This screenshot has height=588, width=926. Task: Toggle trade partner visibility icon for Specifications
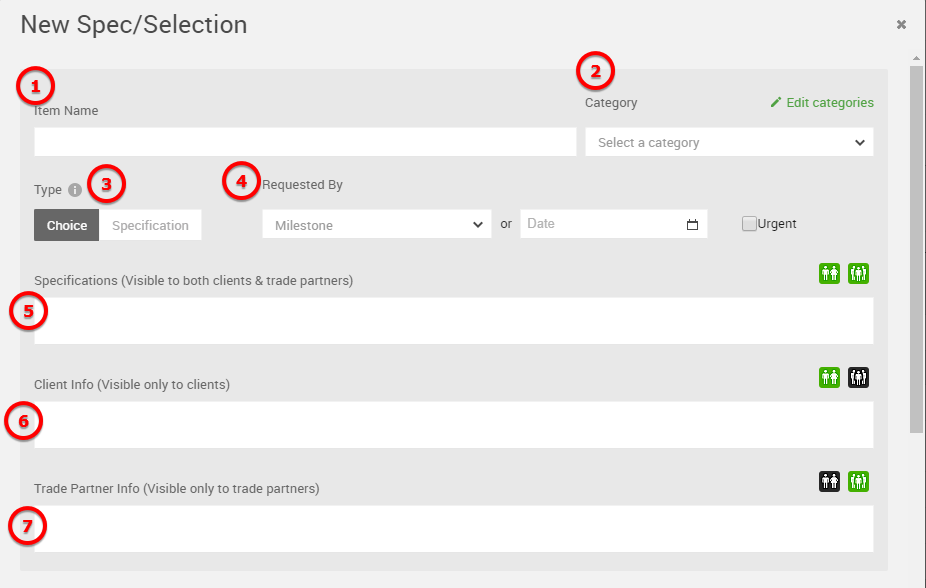(x=858, y=273)
